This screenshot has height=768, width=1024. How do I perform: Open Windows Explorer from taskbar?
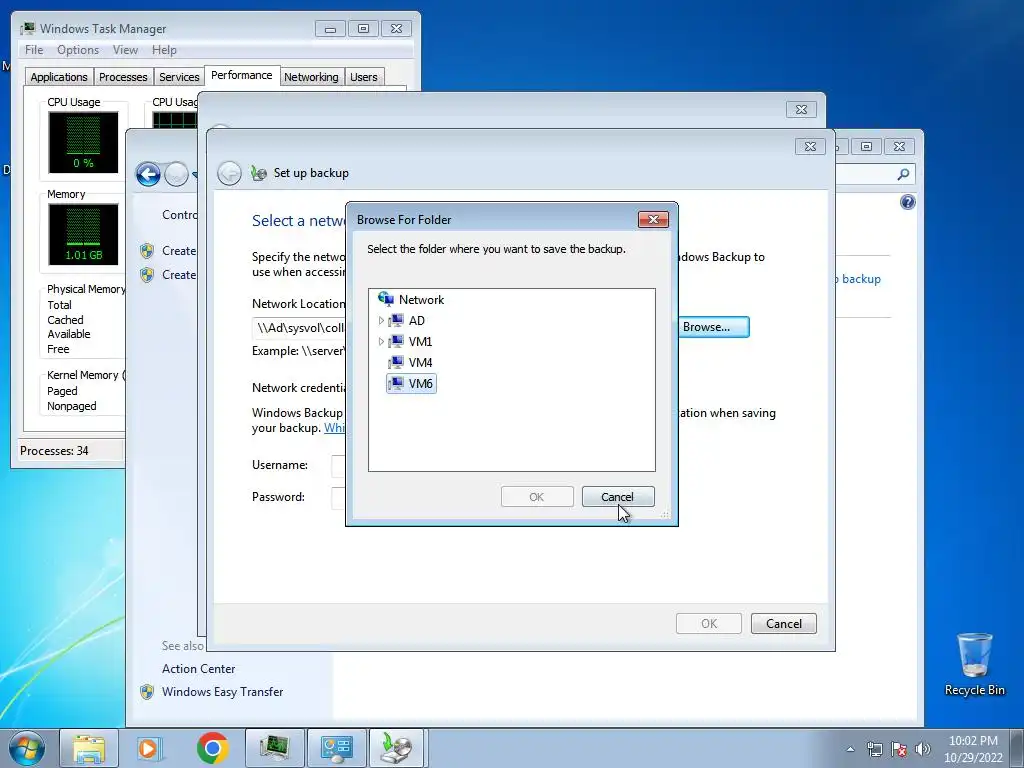89,748
